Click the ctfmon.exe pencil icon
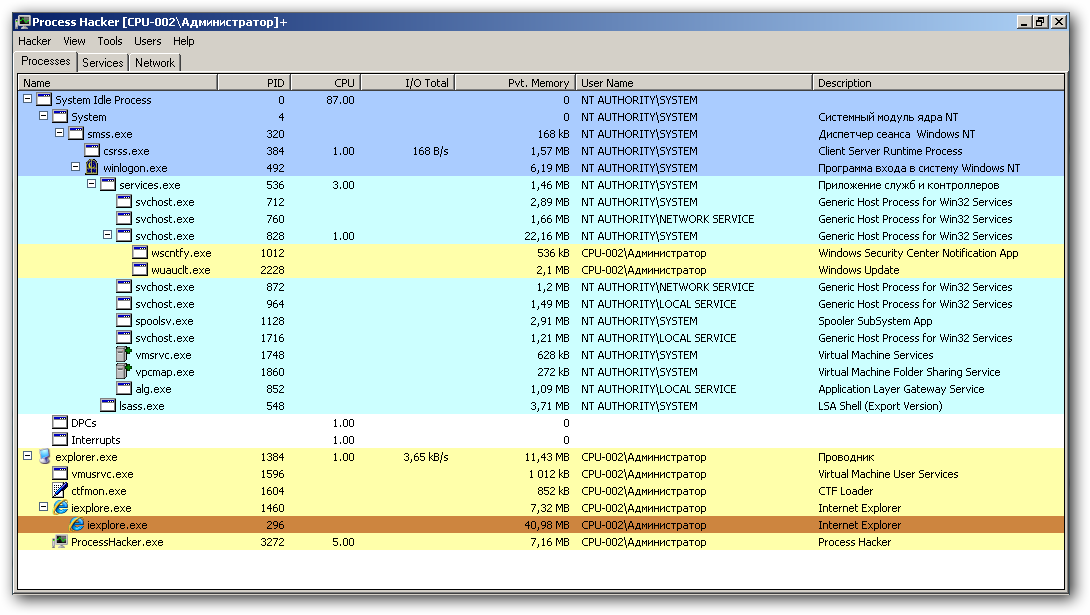Viewport: 1090px width, 615px height. tap(60, 491)
